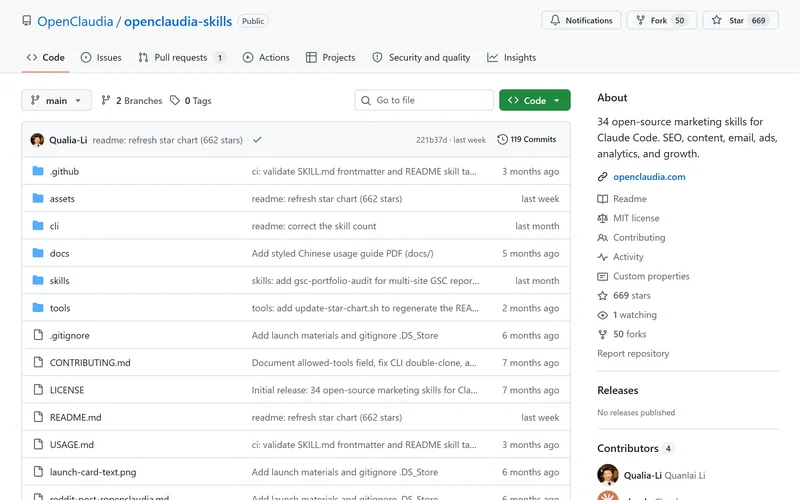Click the green check status icon

[257, 139]
